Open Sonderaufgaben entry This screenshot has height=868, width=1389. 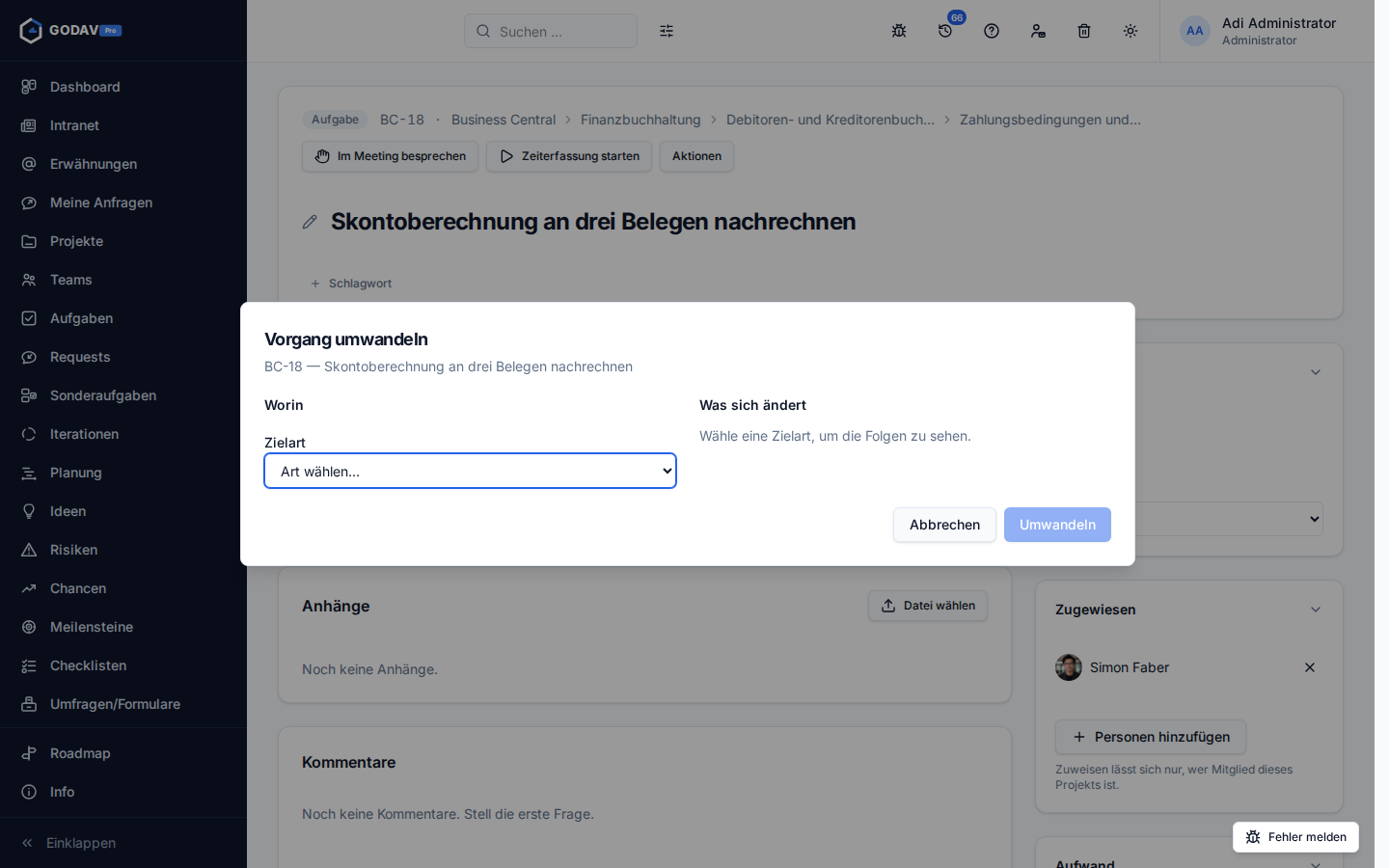(123, 395)
